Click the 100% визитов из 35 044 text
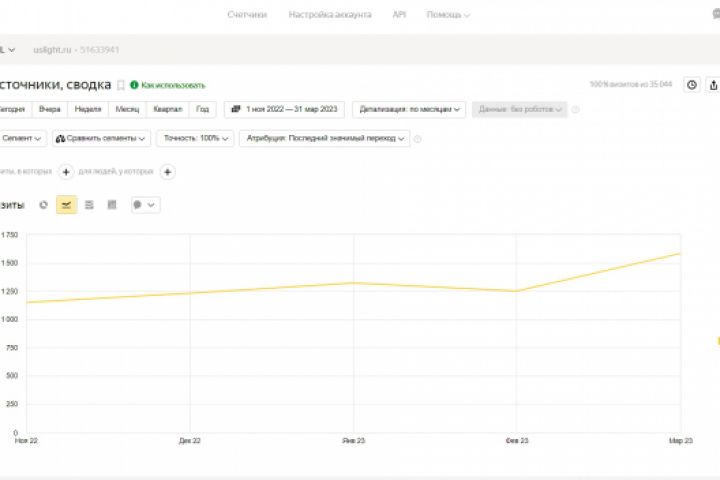This screenshot has height=480, width=720. pyautogui.click(x=631, y=85)
